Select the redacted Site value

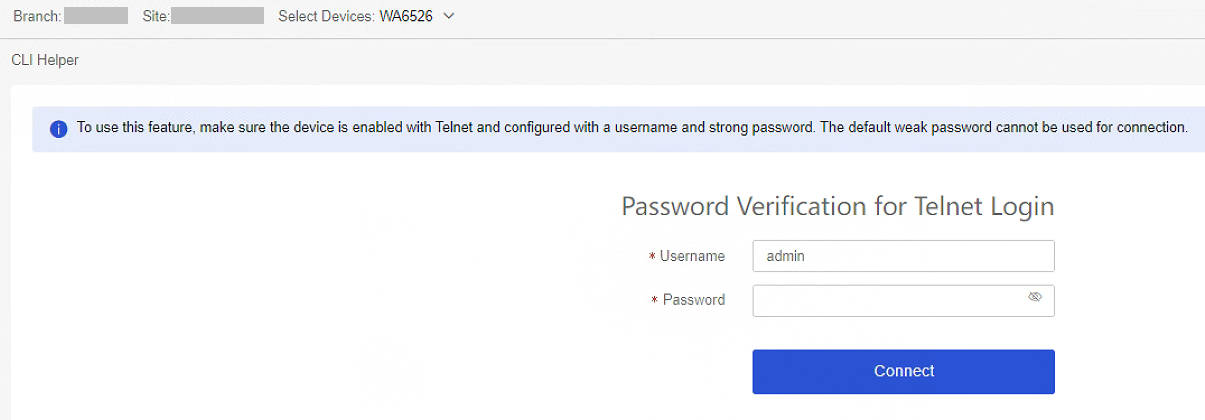click(218, 16)
